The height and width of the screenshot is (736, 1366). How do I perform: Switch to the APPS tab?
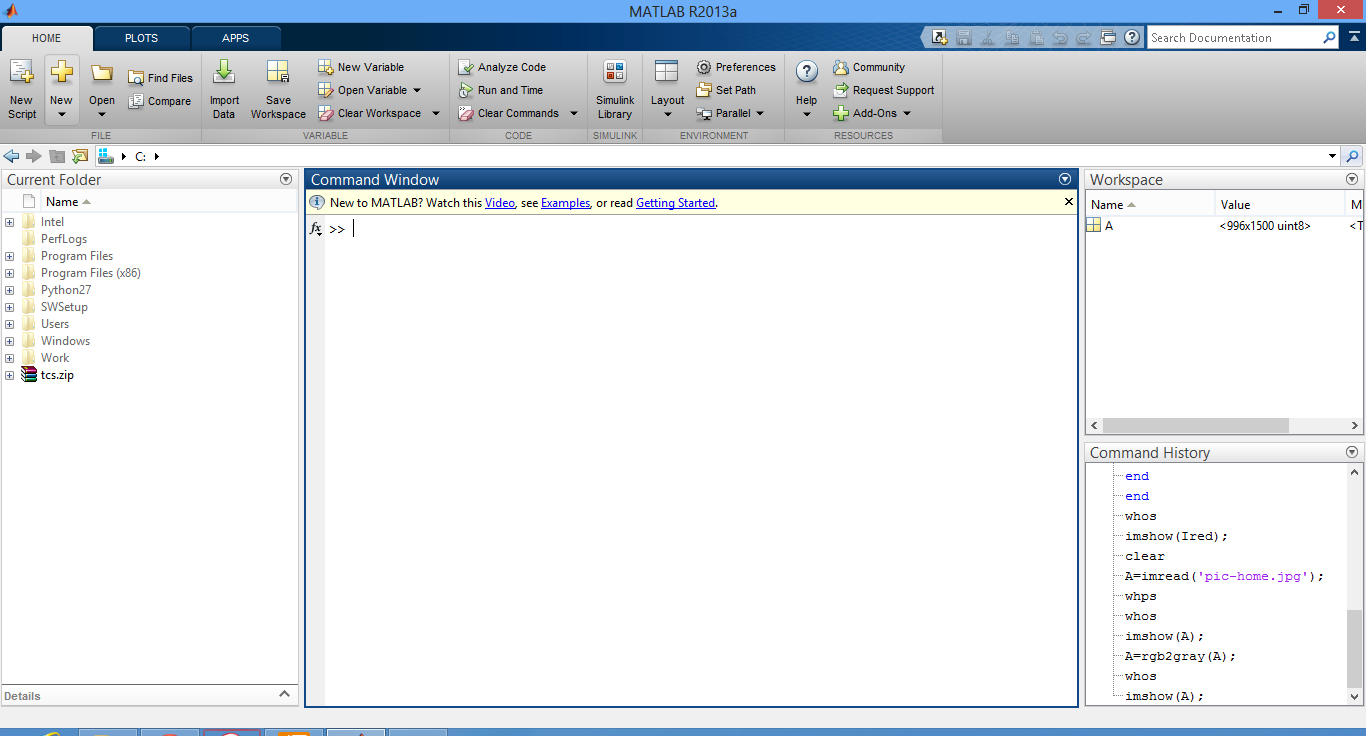[x=236, y=38]
